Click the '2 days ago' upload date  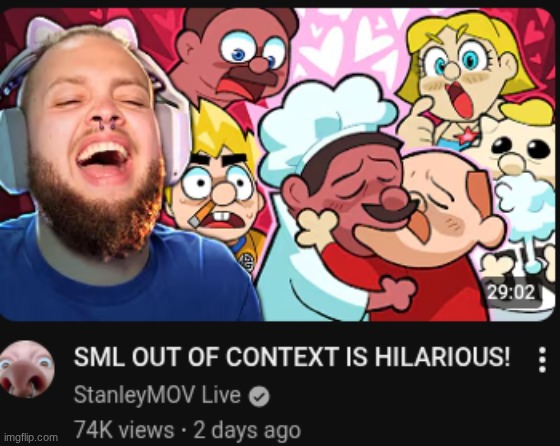pos(247,430)
